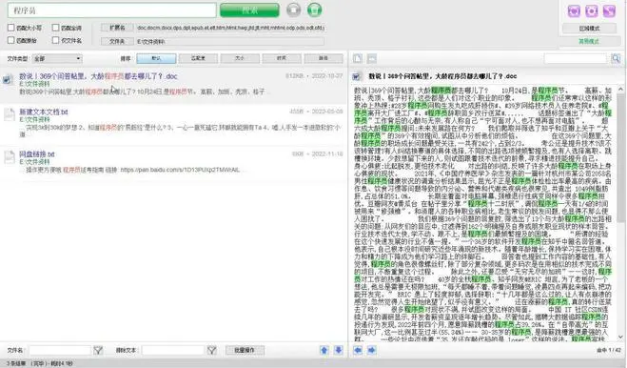The height and width of the screenshot is (368, 627).
Task: Click the filter funnel beside 排除文本 field
Action: [212, 350]
